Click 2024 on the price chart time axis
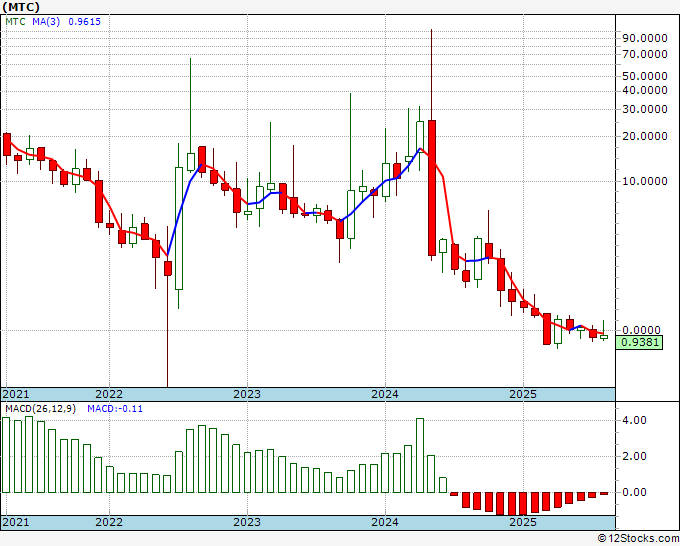The image size is (680, 546). tap(385, 394)
